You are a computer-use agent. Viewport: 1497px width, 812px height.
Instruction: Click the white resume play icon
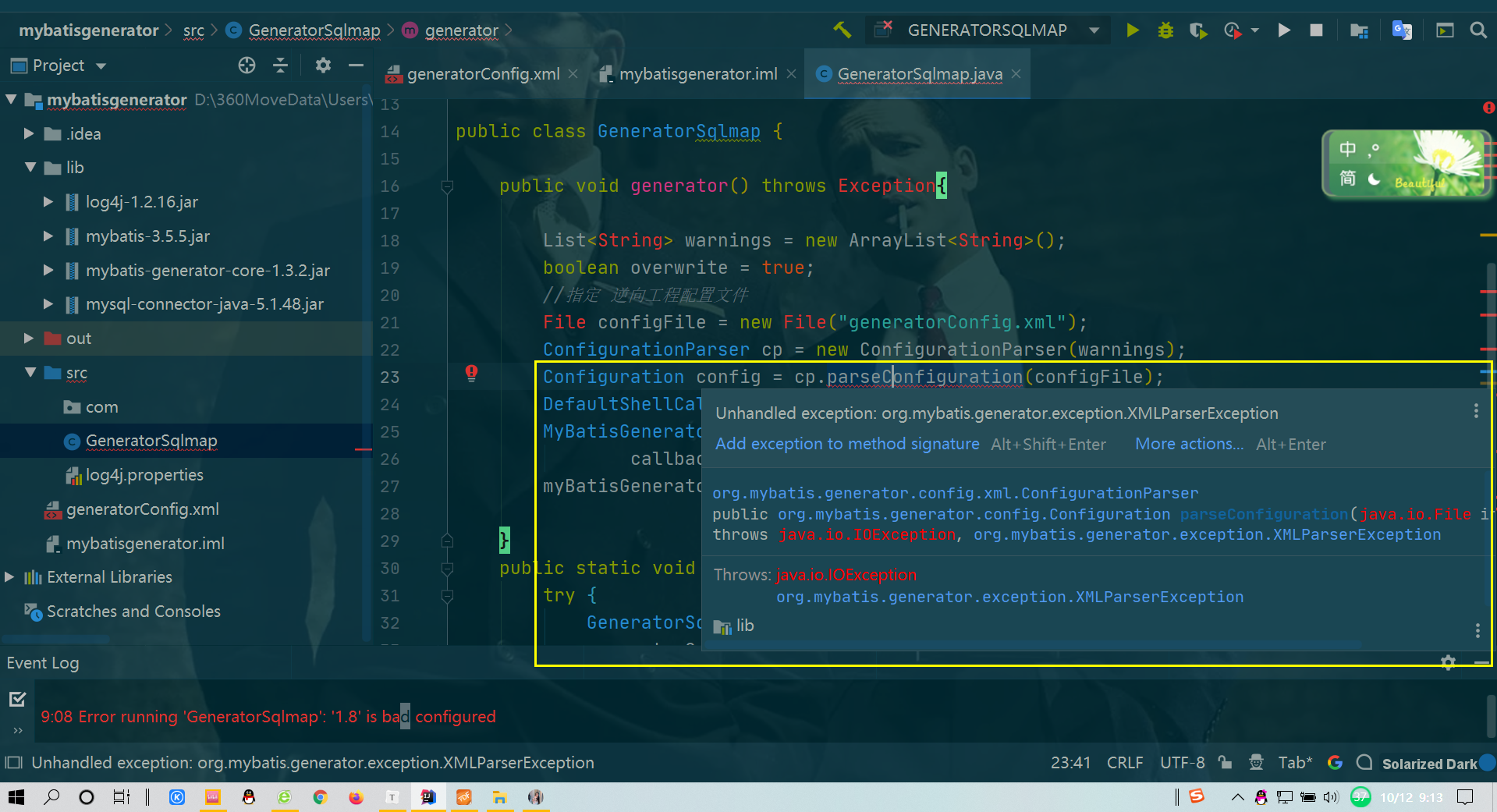[x=1283, y=30]
